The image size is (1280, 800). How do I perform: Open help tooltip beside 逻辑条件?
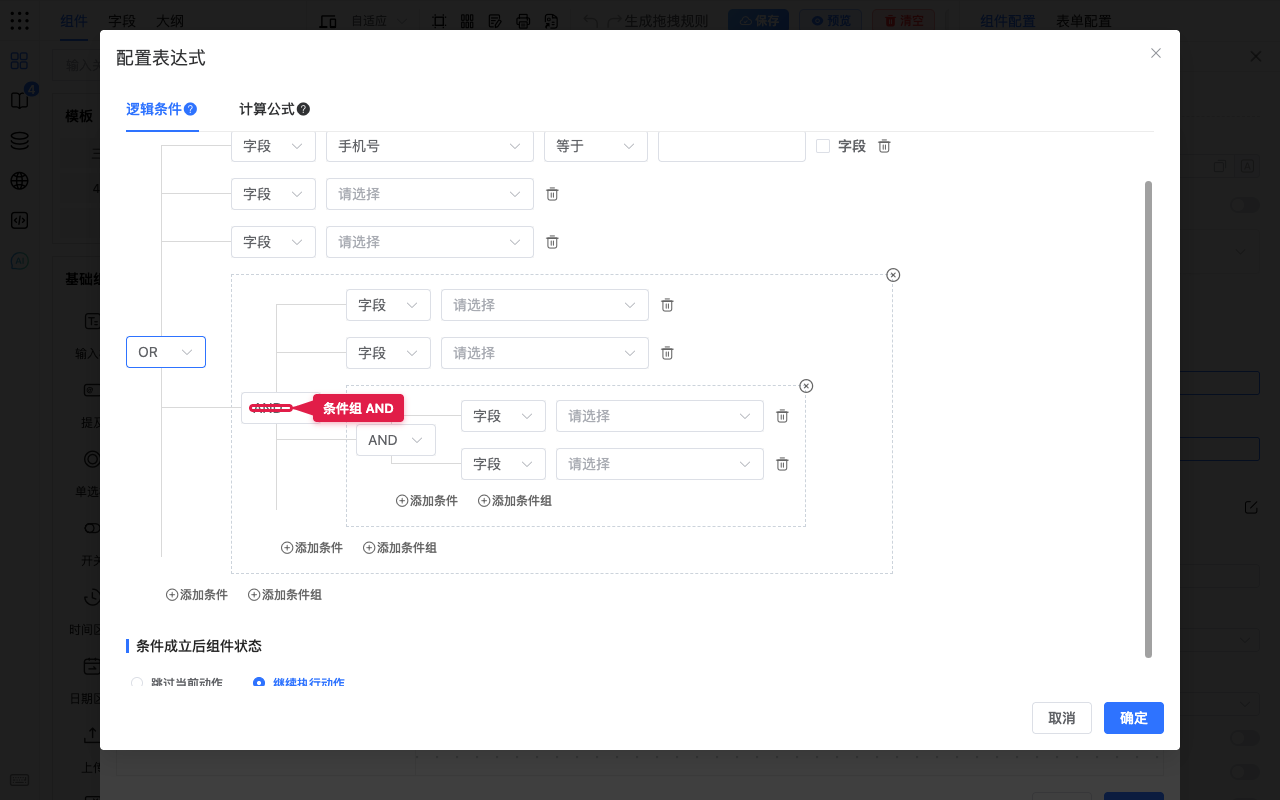[190, 109]
